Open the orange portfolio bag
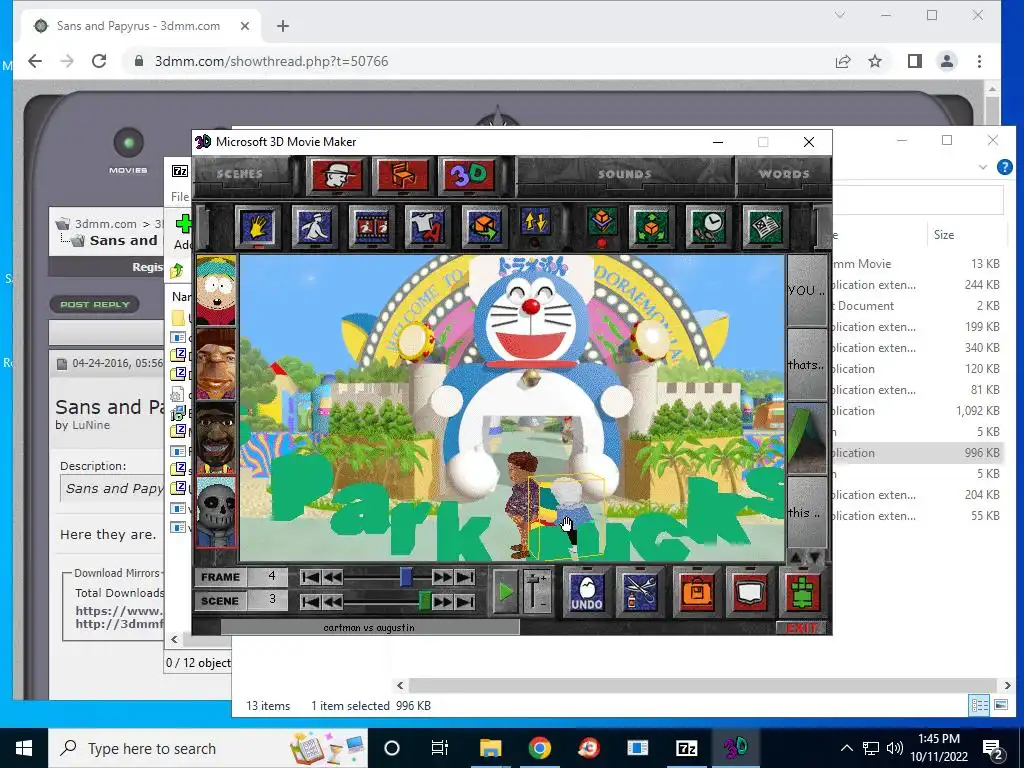Image resolution: width=1024 pixels, height=768 pixels. (697, 593)
